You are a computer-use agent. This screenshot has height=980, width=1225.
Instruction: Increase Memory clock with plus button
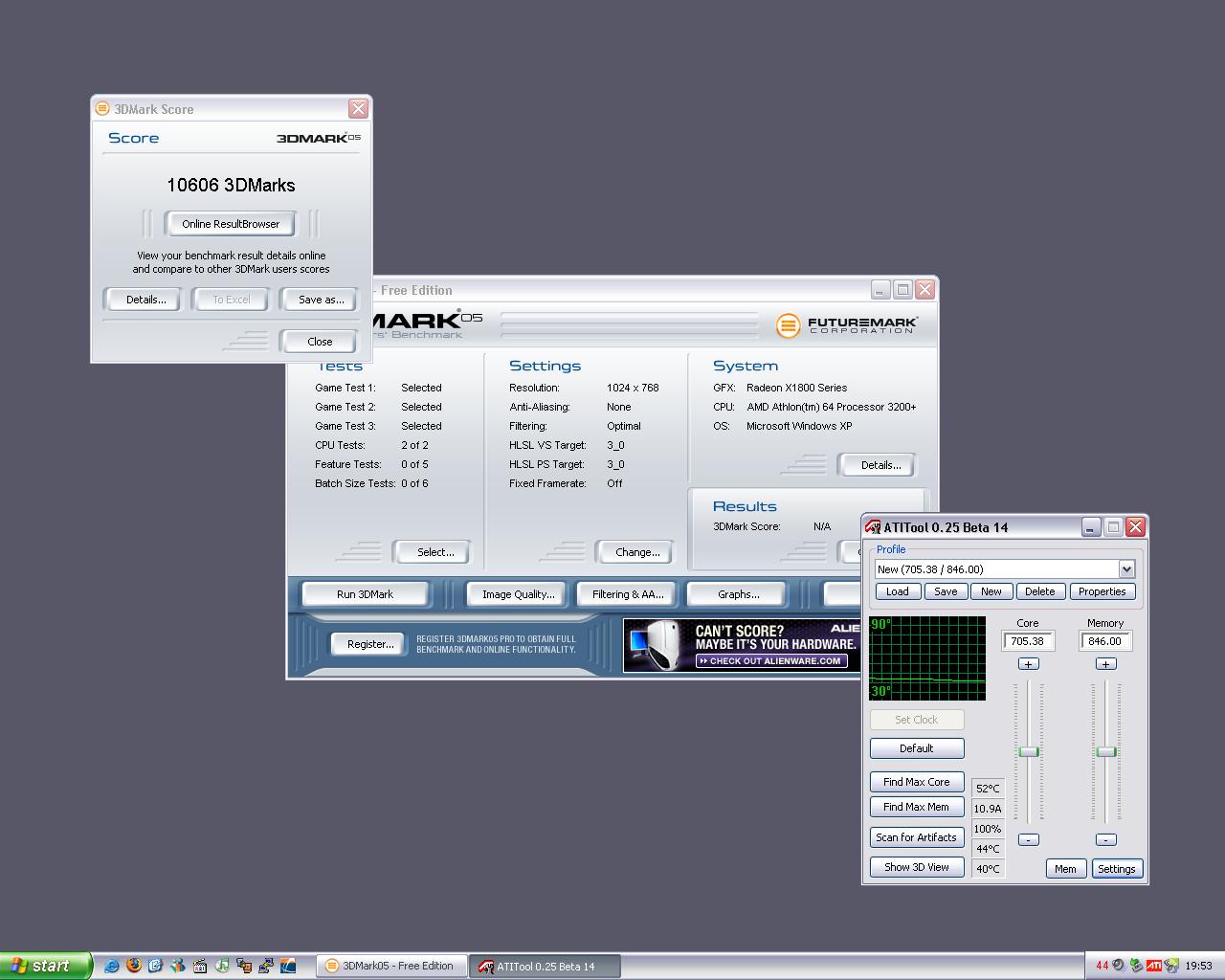coord(1105,664)
